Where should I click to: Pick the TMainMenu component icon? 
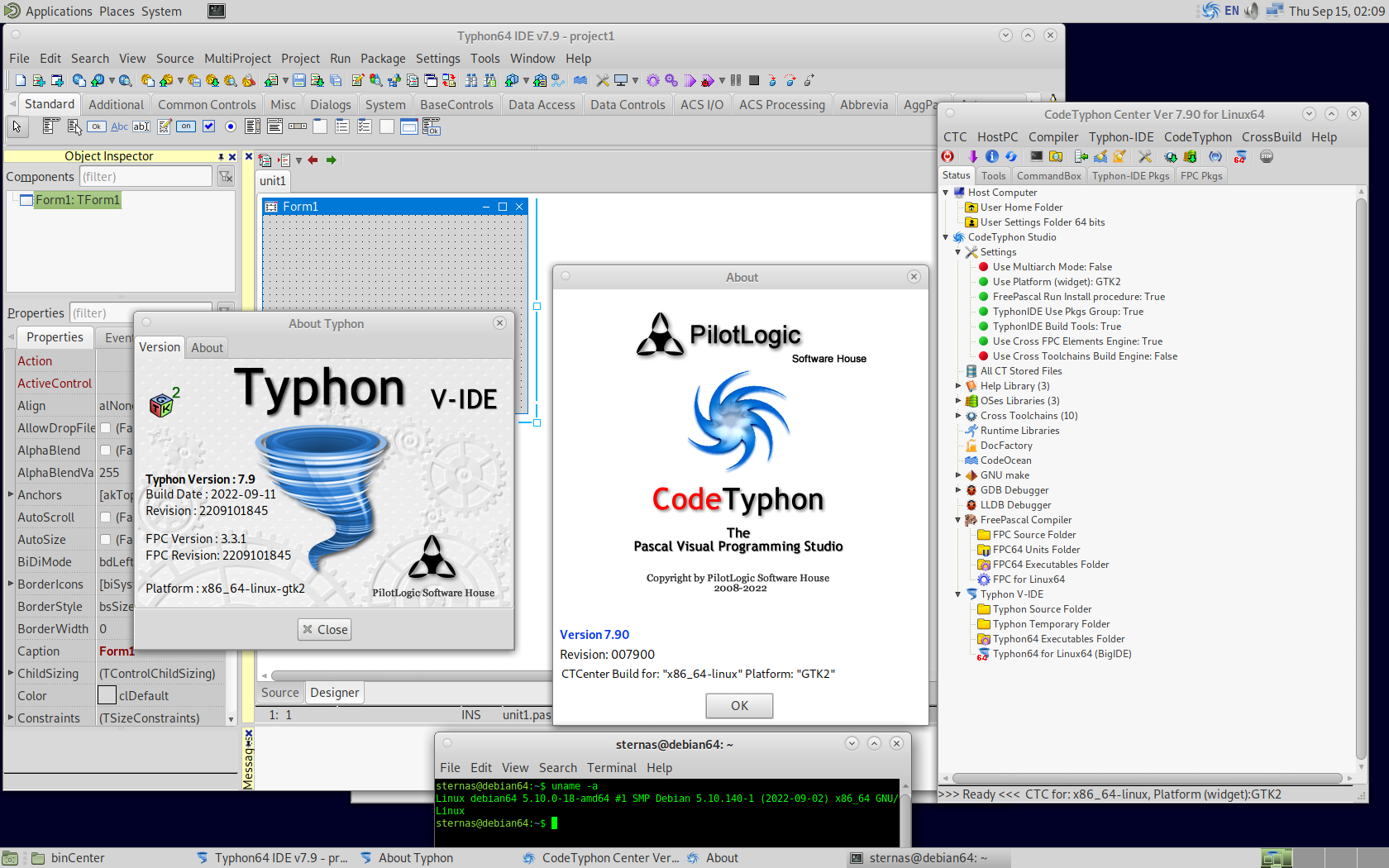point(50,126)
